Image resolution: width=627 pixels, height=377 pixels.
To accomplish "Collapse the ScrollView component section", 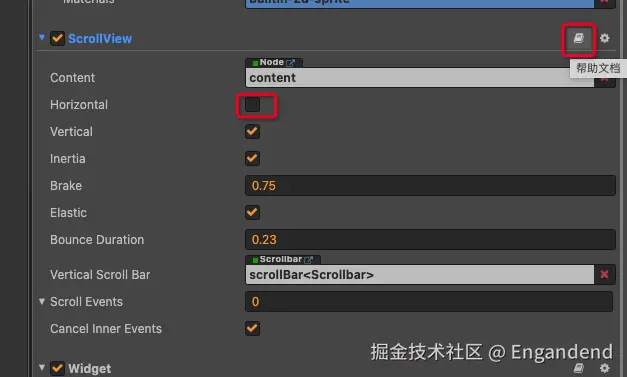I will click(x=42, y=38).
